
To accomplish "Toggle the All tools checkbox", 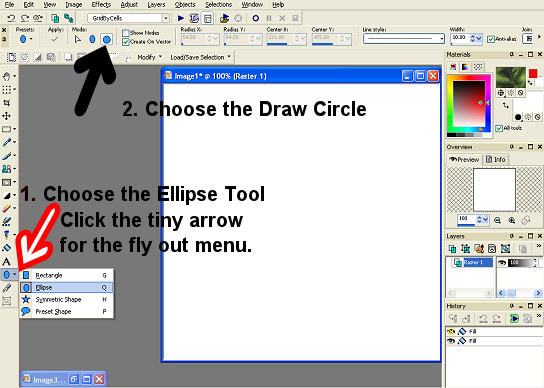I will (499, 128).
